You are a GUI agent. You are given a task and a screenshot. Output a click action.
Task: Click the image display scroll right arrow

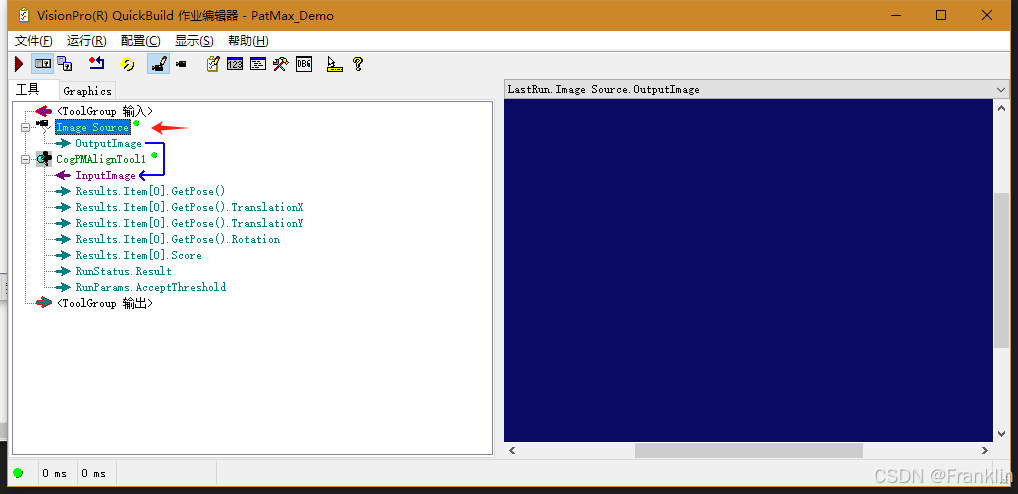click(985, 451)
